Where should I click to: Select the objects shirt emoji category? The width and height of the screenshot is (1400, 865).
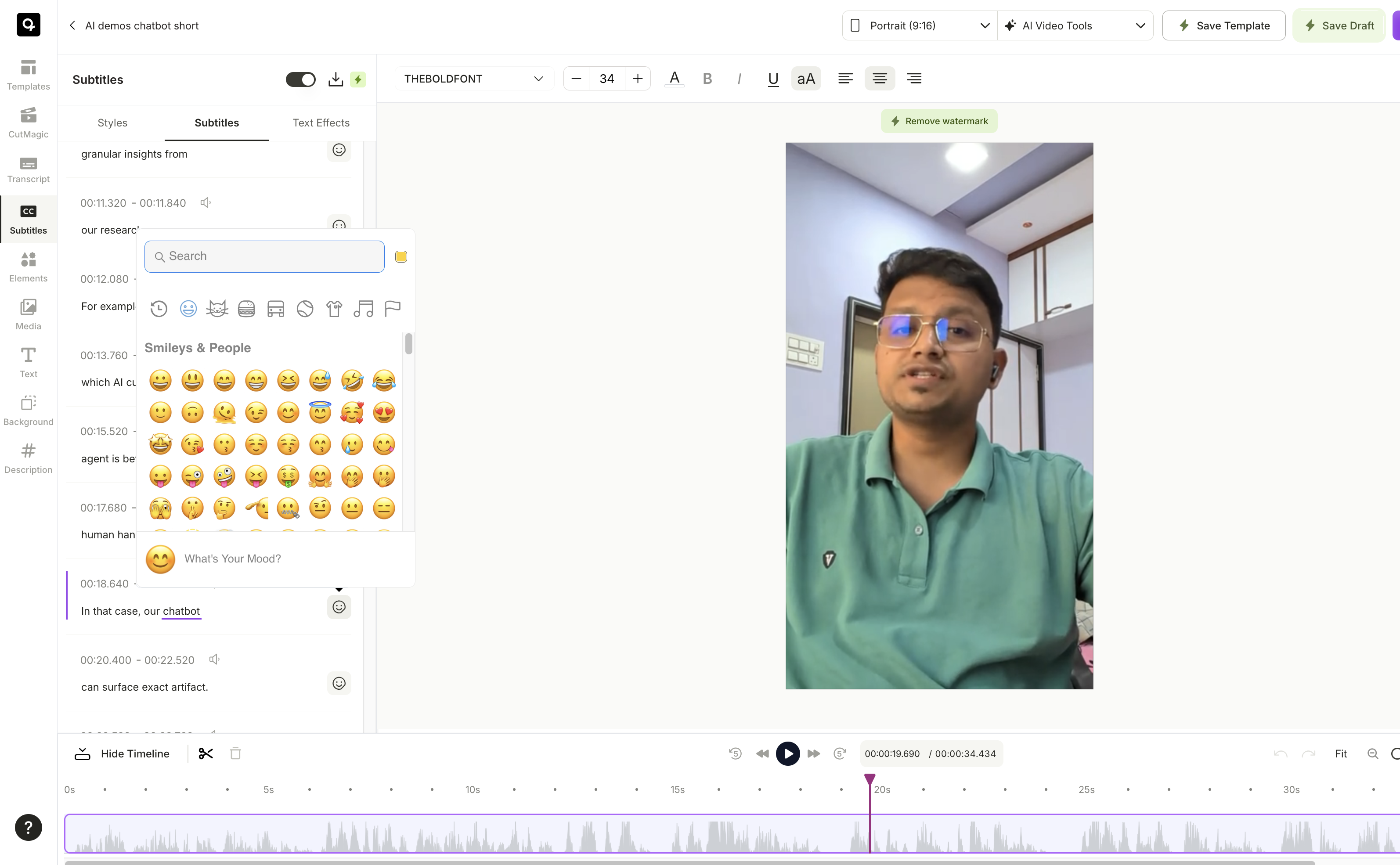click(x=334, y=309)
